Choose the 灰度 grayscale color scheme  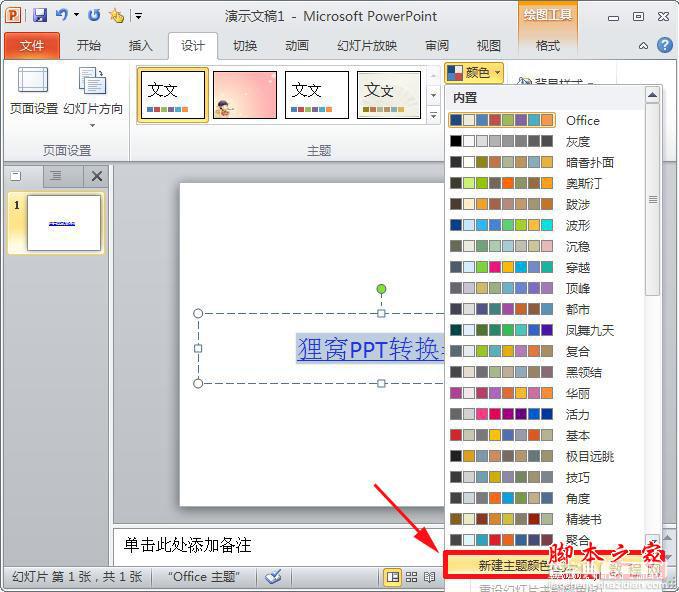[546, 141]
